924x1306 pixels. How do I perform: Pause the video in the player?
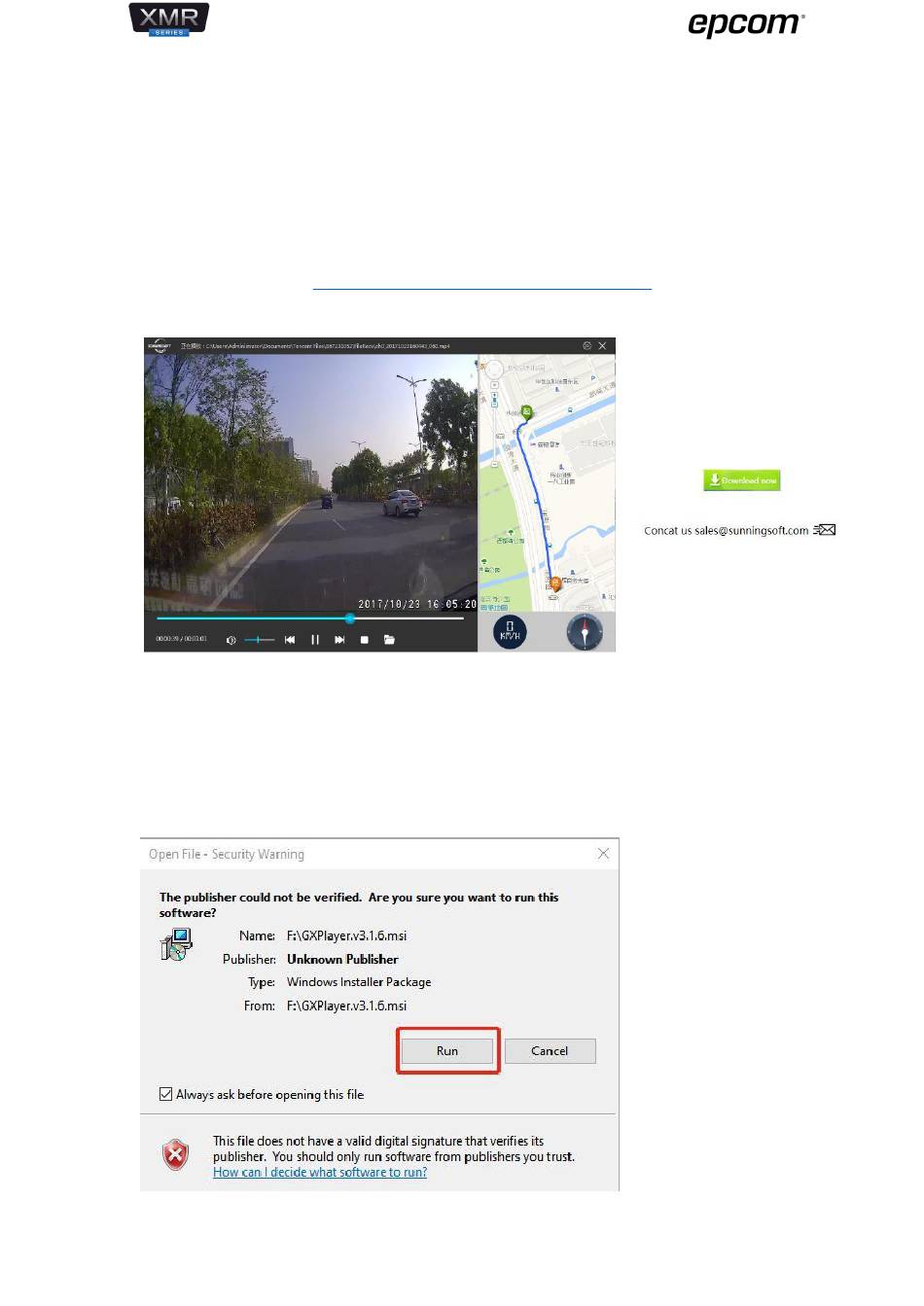pyautogui.click(x=315, y=640)
